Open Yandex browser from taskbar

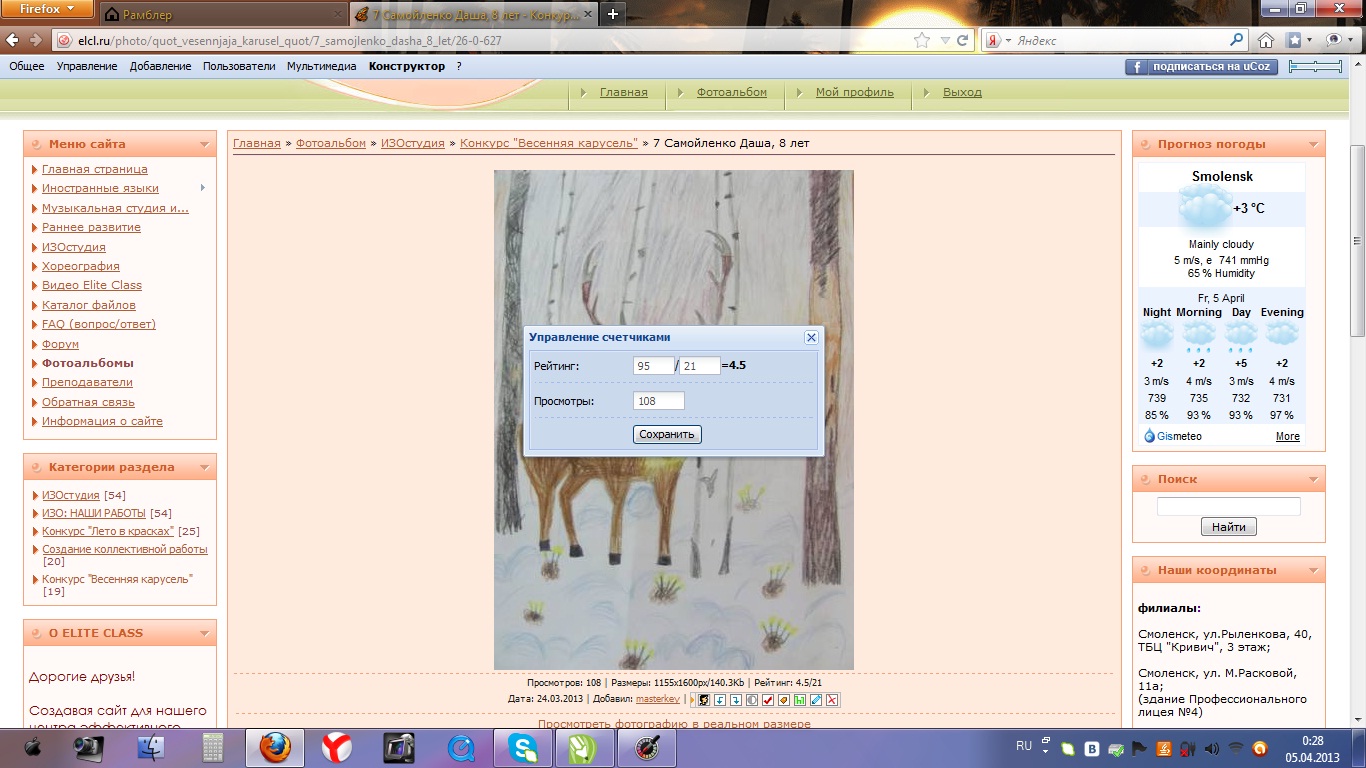point(337,747)
